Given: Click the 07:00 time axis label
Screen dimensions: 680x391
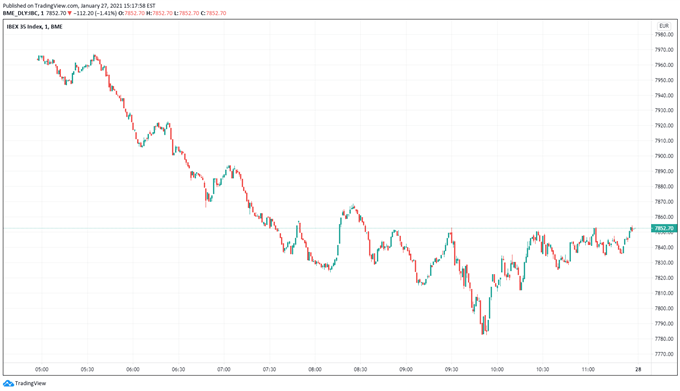Looking at the screenshot, I should click(224, 369).
